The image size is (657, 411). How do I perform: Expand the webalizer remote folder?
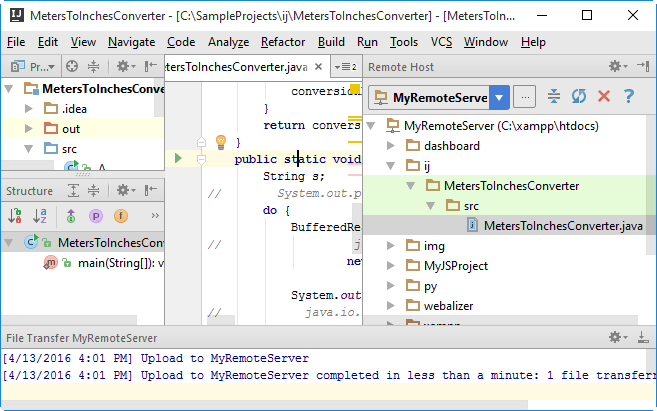391,306
